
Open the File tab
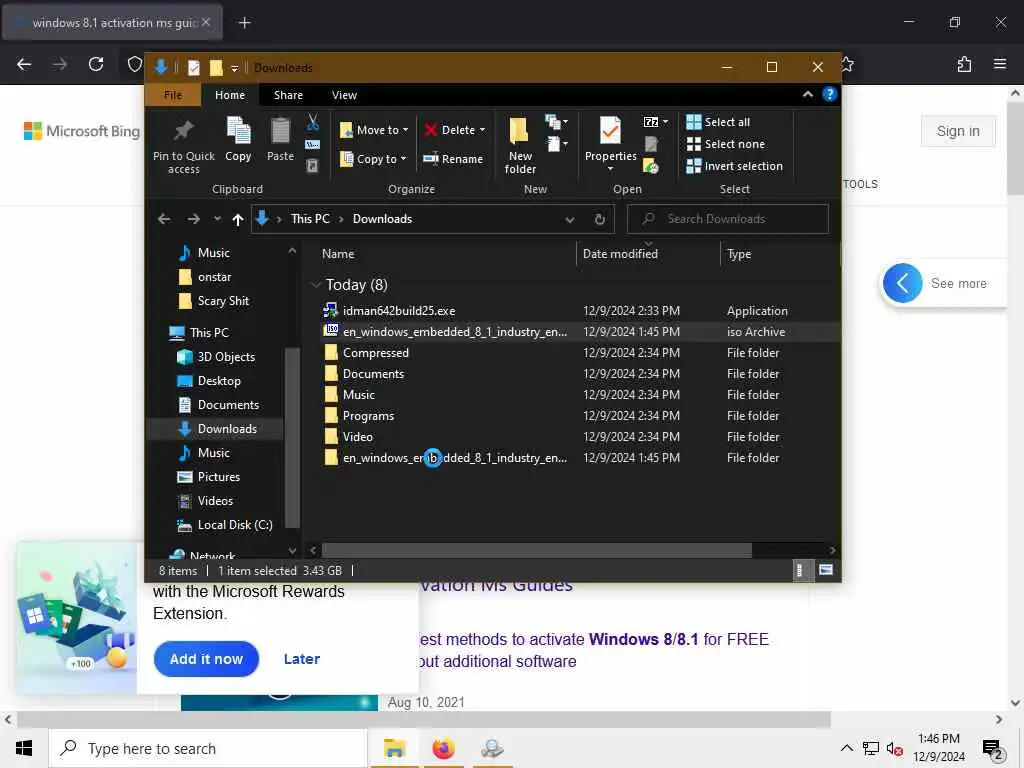point(173,95)
